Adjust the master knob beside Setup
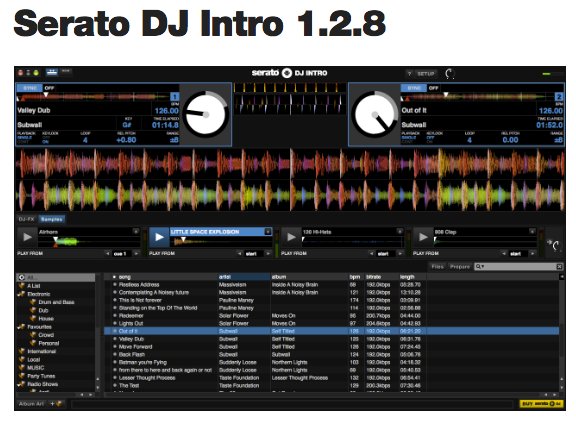Image resolution: width=576 pixels, height=422 pixels. pos(450,74)
